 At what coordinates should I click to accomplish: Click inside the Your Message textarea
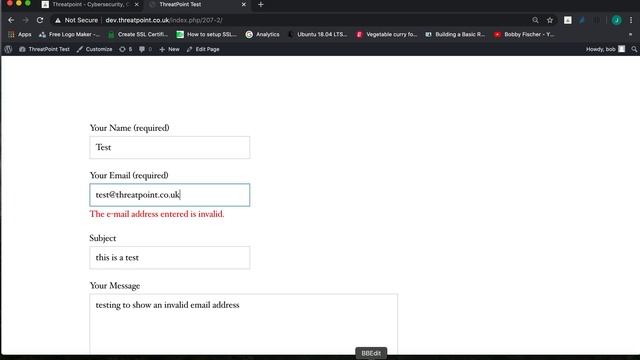pos(244,324)
